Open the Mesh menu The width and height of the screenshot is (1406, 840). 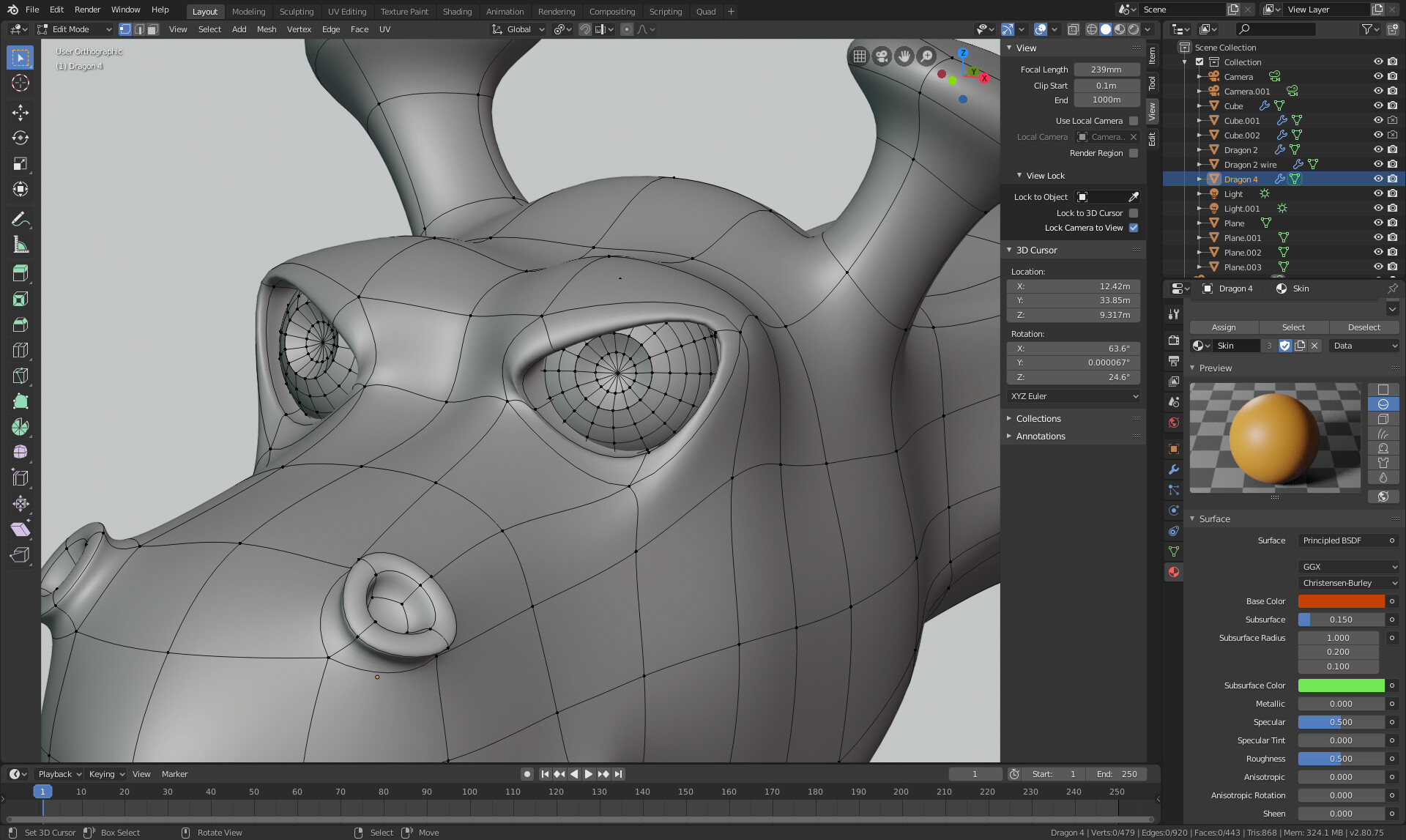point(267,29)
